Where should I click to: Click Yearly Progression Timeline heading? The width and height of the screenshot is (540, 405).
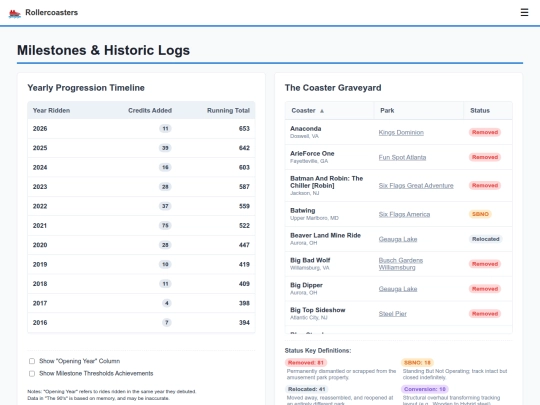pyautogui.click(x=86, y=88)
